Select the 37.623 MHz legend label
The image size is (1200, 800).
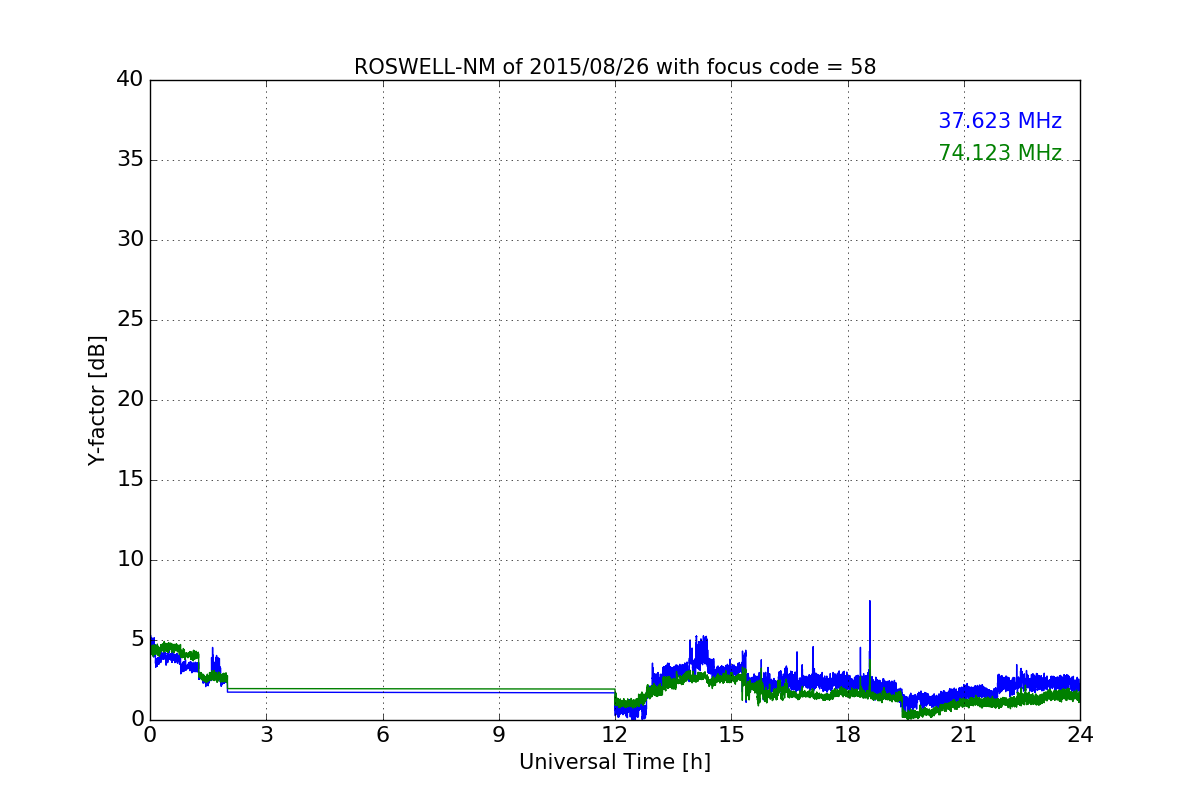(x=1000, y=121)
